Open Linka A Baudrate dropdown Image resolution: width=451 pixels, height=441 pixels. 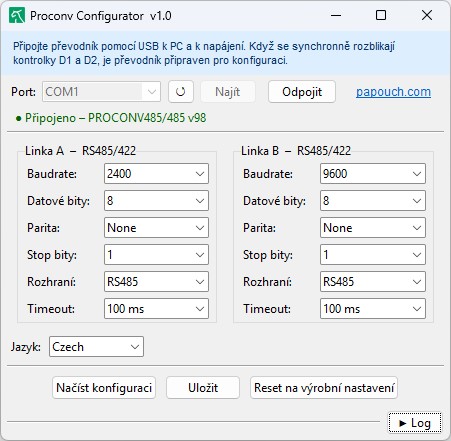pos(156,174)
